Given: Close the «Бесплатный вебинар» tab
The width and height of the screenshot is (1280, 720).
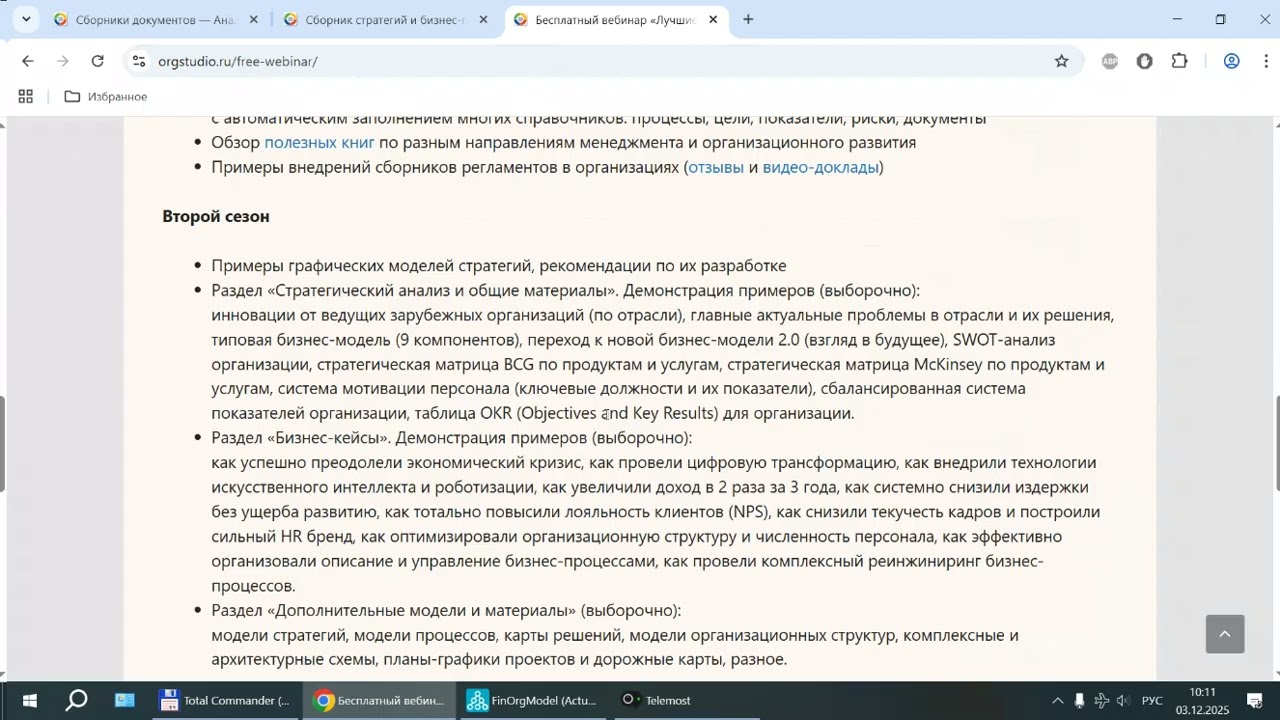Looking at the screenshot, I should pyautogui.click(x=713, y=19).
